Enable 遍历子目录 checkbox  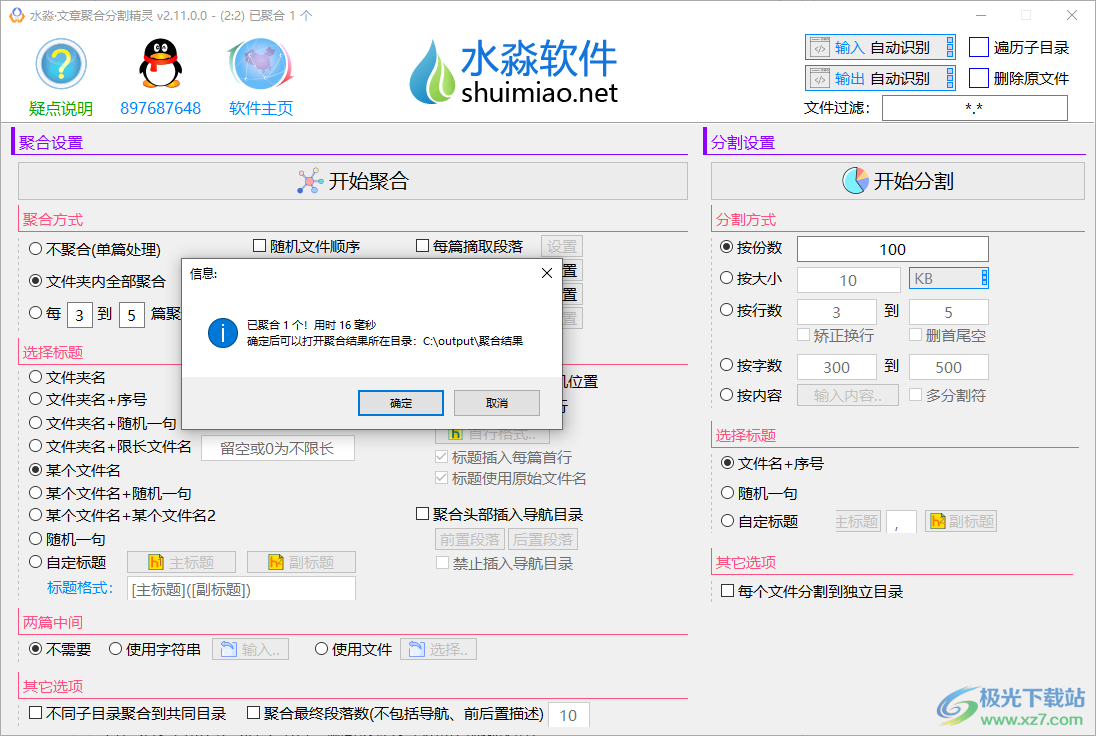tap(979, 48)
